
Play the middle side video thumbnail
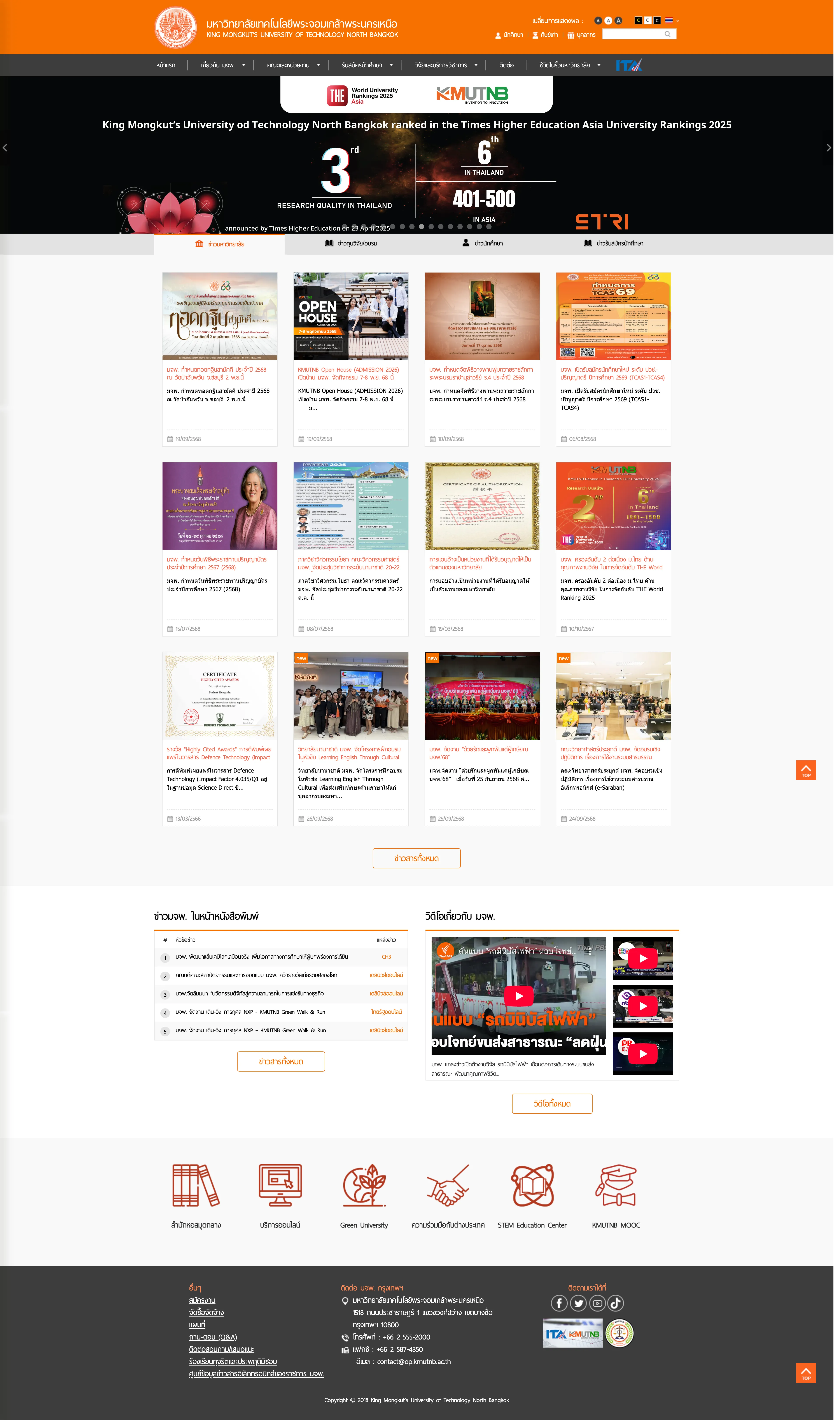643,1006
